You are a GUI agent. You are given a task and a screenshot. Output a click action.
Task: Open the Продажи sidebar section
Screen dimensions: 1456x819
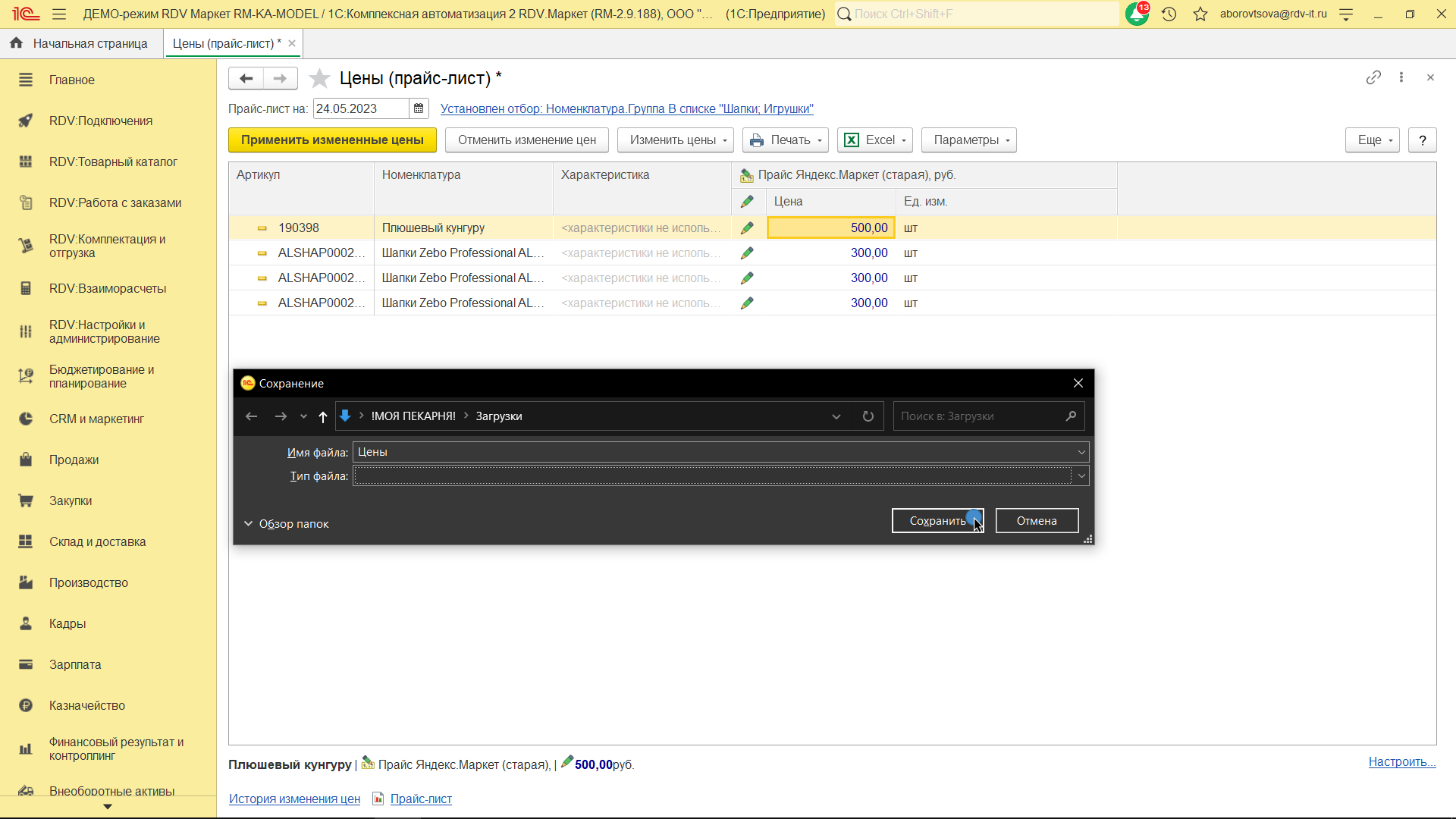point(74,460)
